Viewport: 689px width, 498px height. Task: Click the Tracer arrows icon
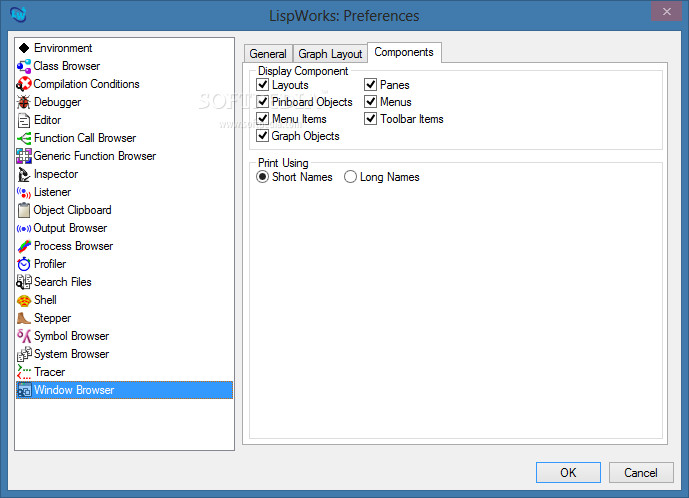tap(24, 372)
